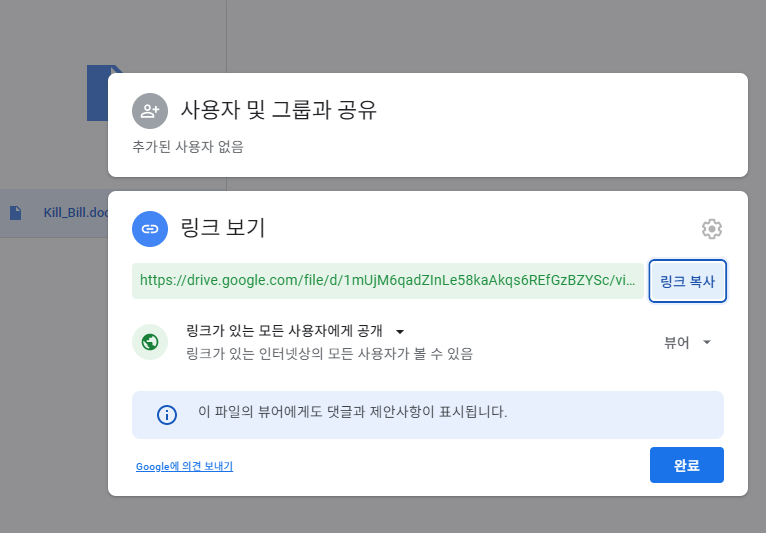This screenshot has height=533, width=766.
Task: Click the large document thumbnail behind dialog
Action: pyautogui.click(x=98, y=93)
